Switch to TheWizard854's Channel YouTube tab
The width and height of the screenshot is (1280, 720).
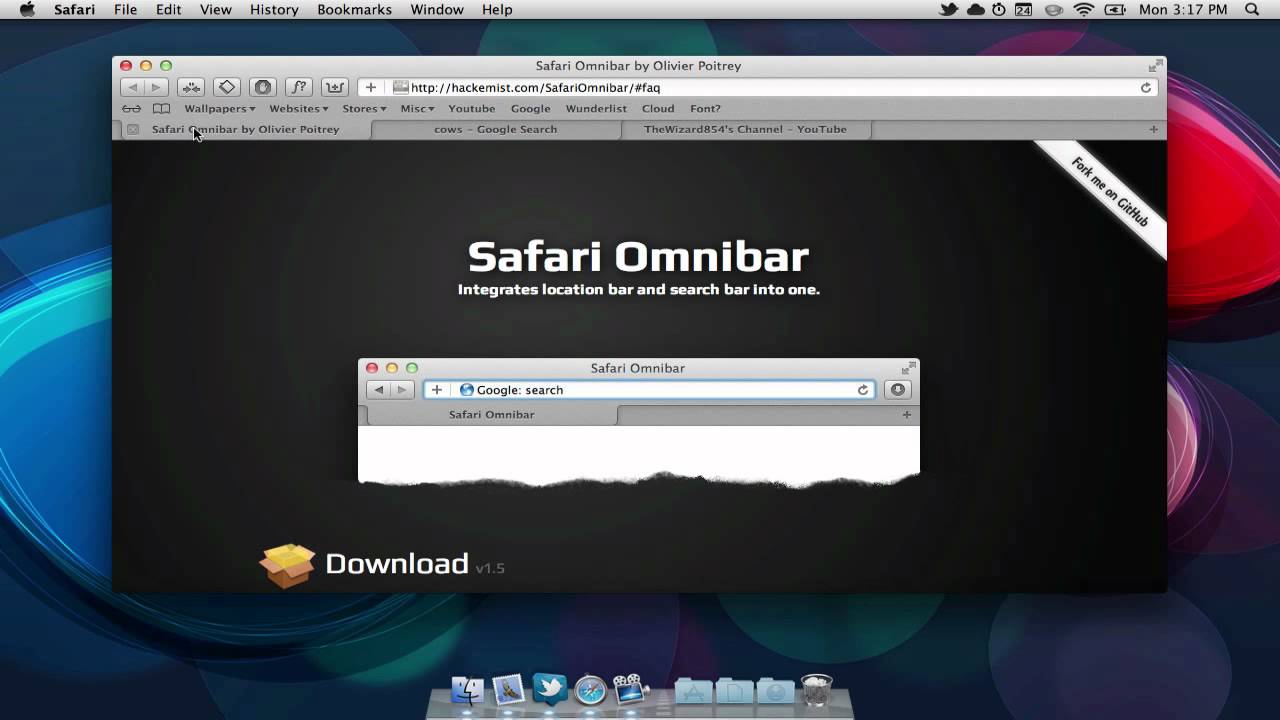(745, 129)
